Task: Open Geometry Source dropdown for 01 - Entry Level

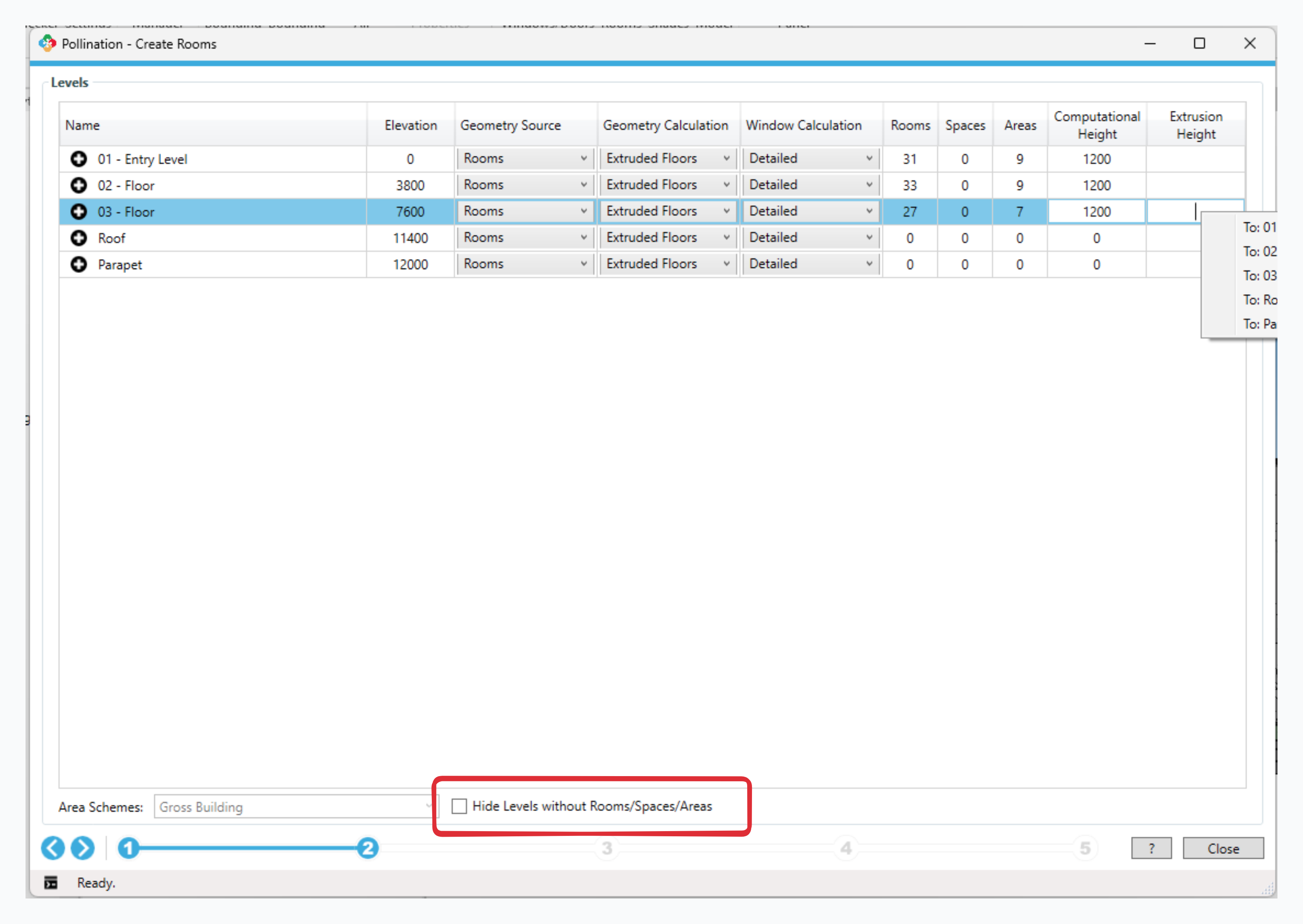Action: pyautogui.click(x=525, y=159)
